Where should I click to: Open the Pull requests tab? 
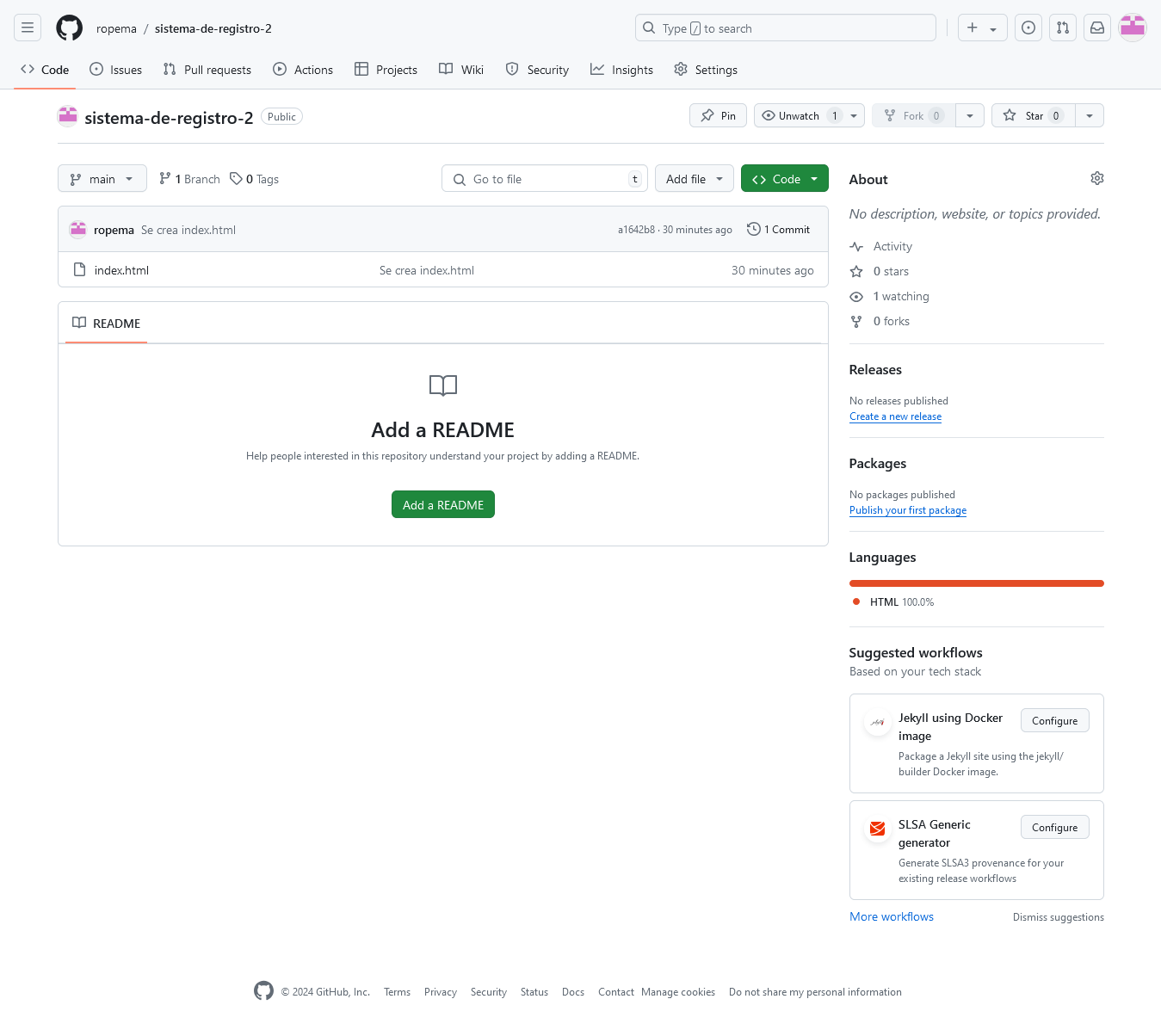207,70
